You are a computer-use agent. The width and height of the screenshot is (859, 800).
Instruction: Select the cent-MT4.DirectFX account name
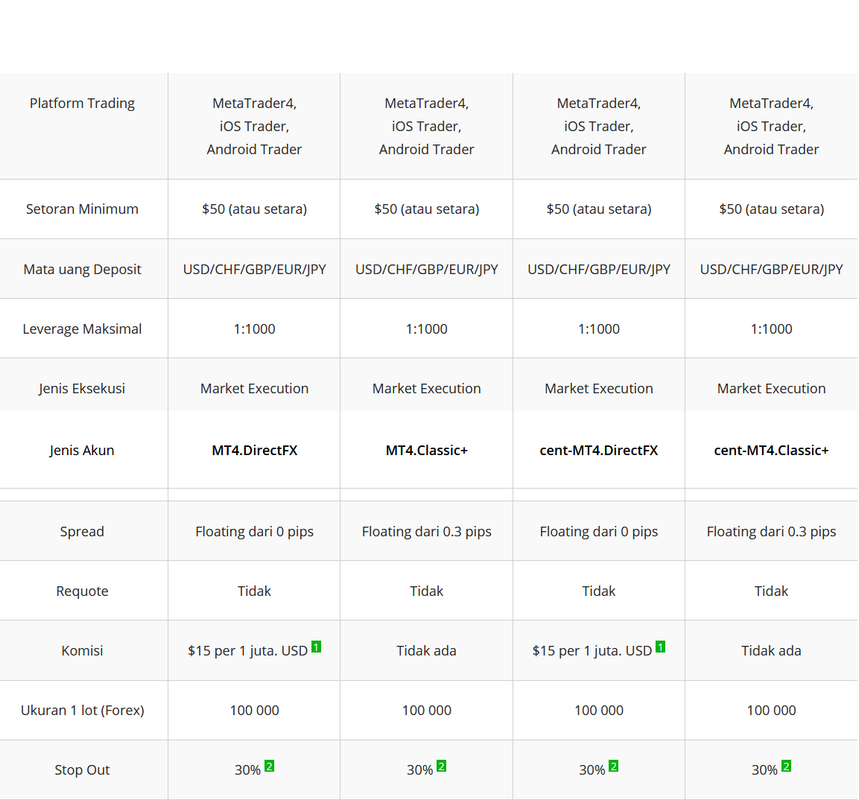click(598, 450)
